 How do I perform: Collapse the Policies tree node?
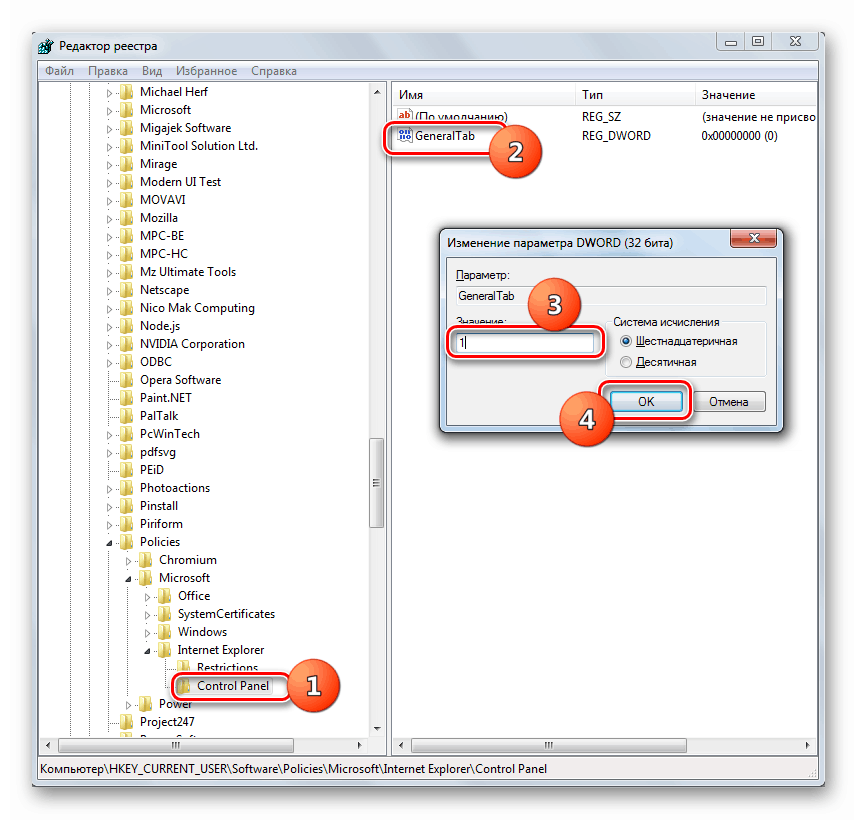tap(109, 543)
